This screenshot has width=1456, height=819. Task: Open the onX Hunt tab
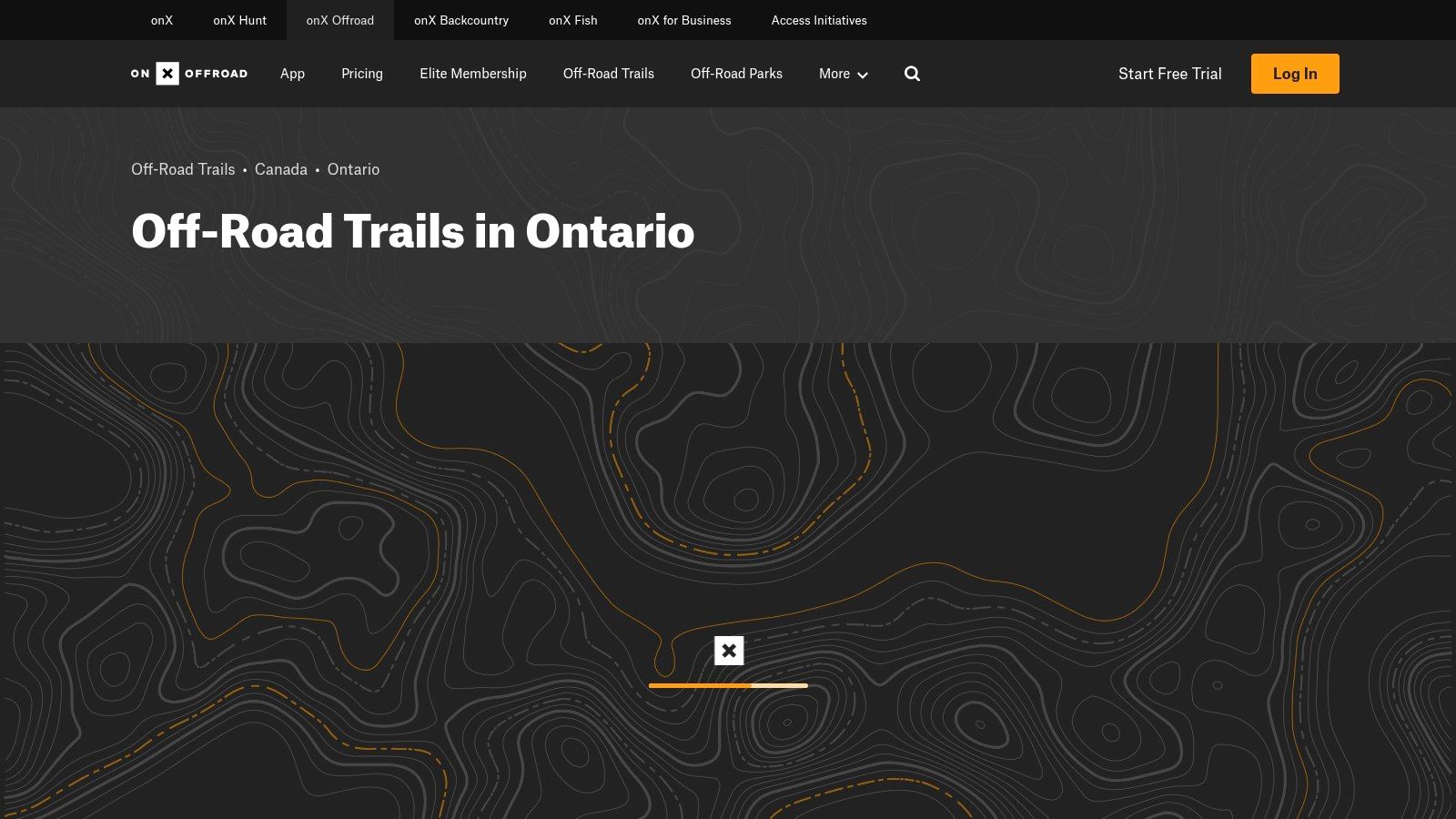[239, 20]
